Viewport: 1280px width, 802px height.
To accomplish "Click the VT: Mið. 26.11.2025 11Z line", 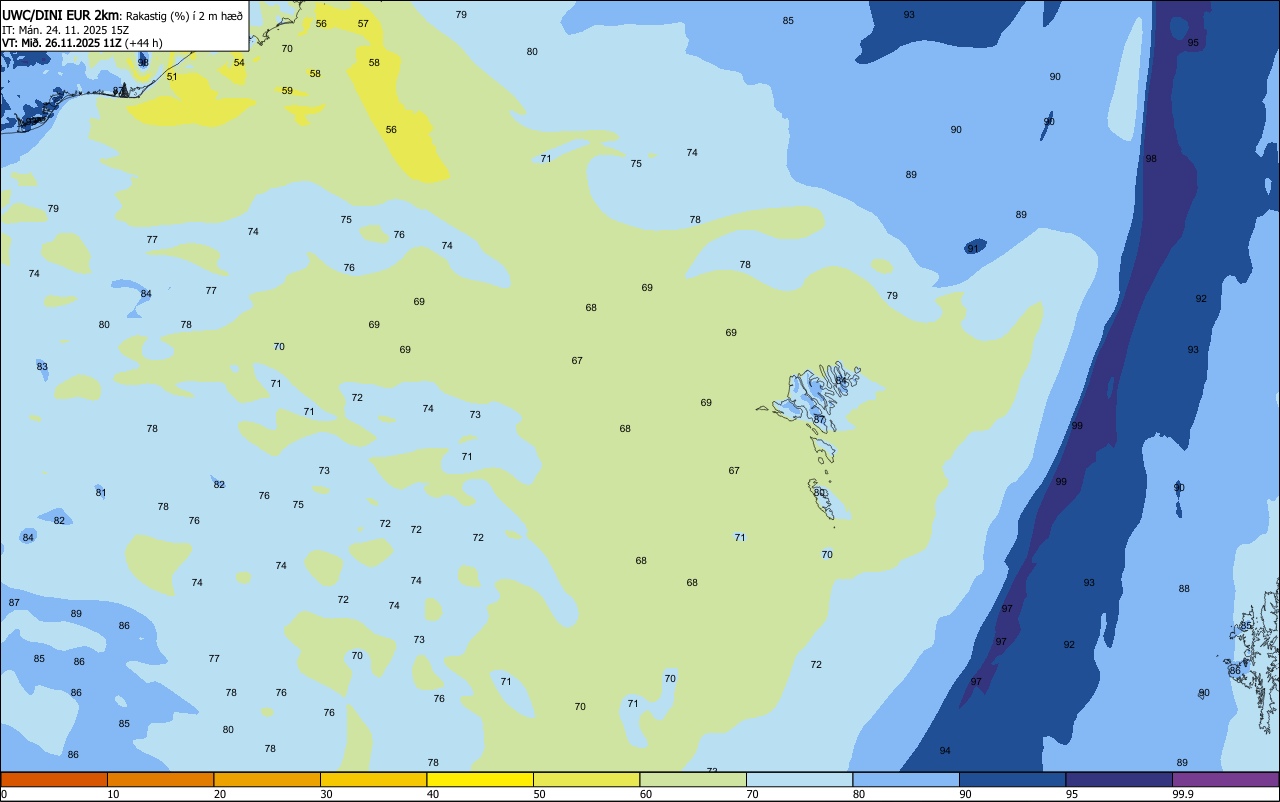I will coord(82,43).
